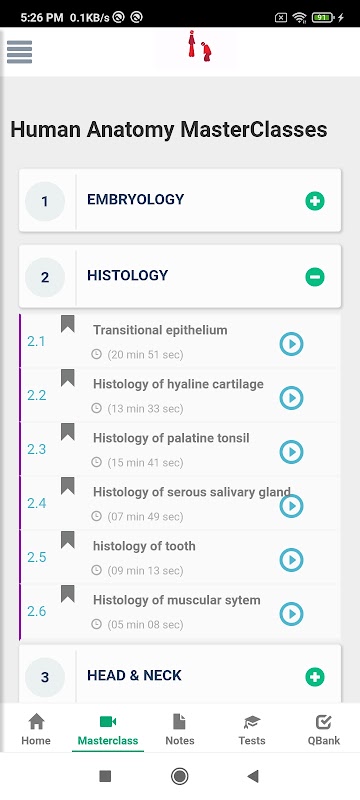
Task: Open Histology of serous salivary gland title
Action: pyautogui.click(x=192, y=492)
